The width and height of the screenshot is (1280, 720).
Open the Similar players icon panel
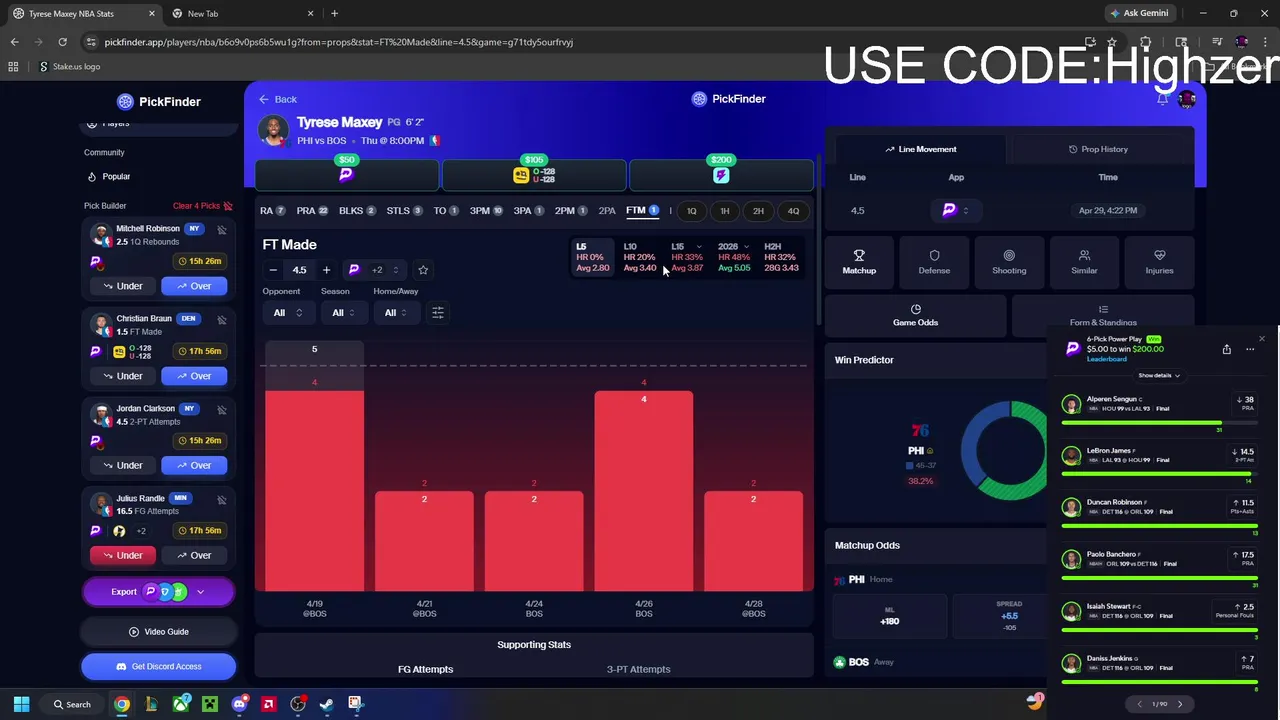[x=1084, y=262]
